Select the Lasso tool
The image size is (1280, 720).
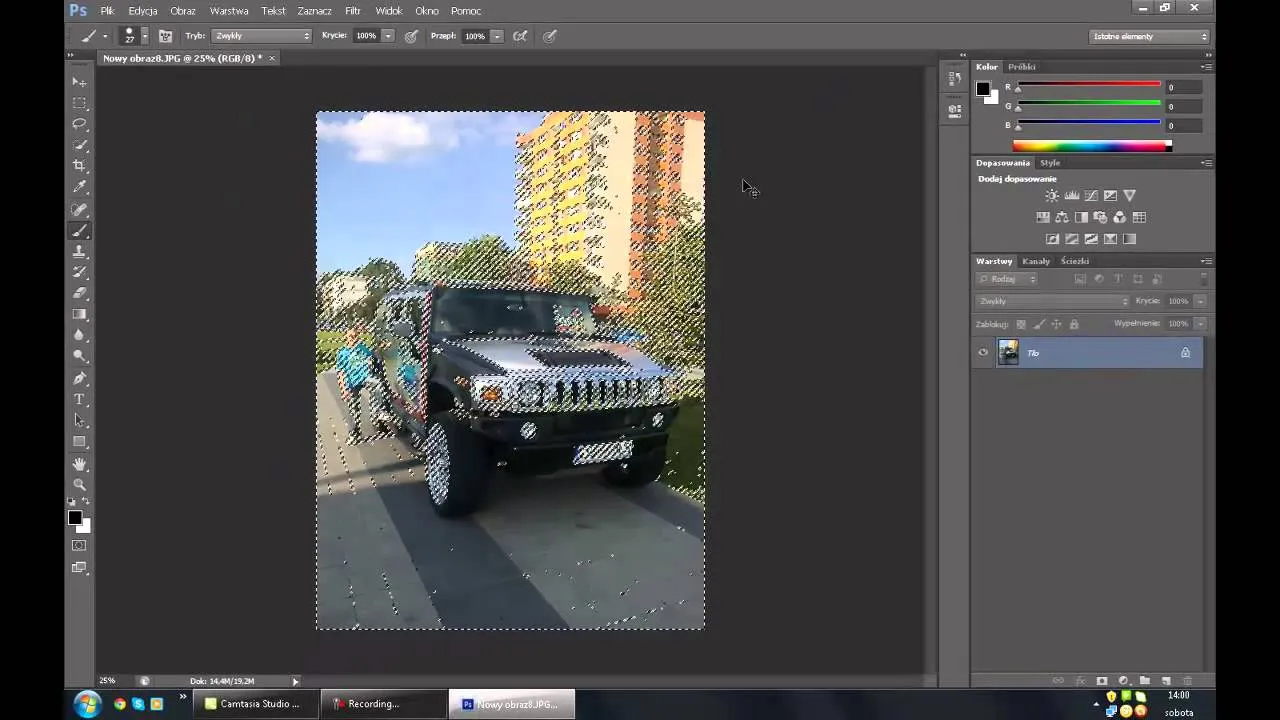coord(79,124)
